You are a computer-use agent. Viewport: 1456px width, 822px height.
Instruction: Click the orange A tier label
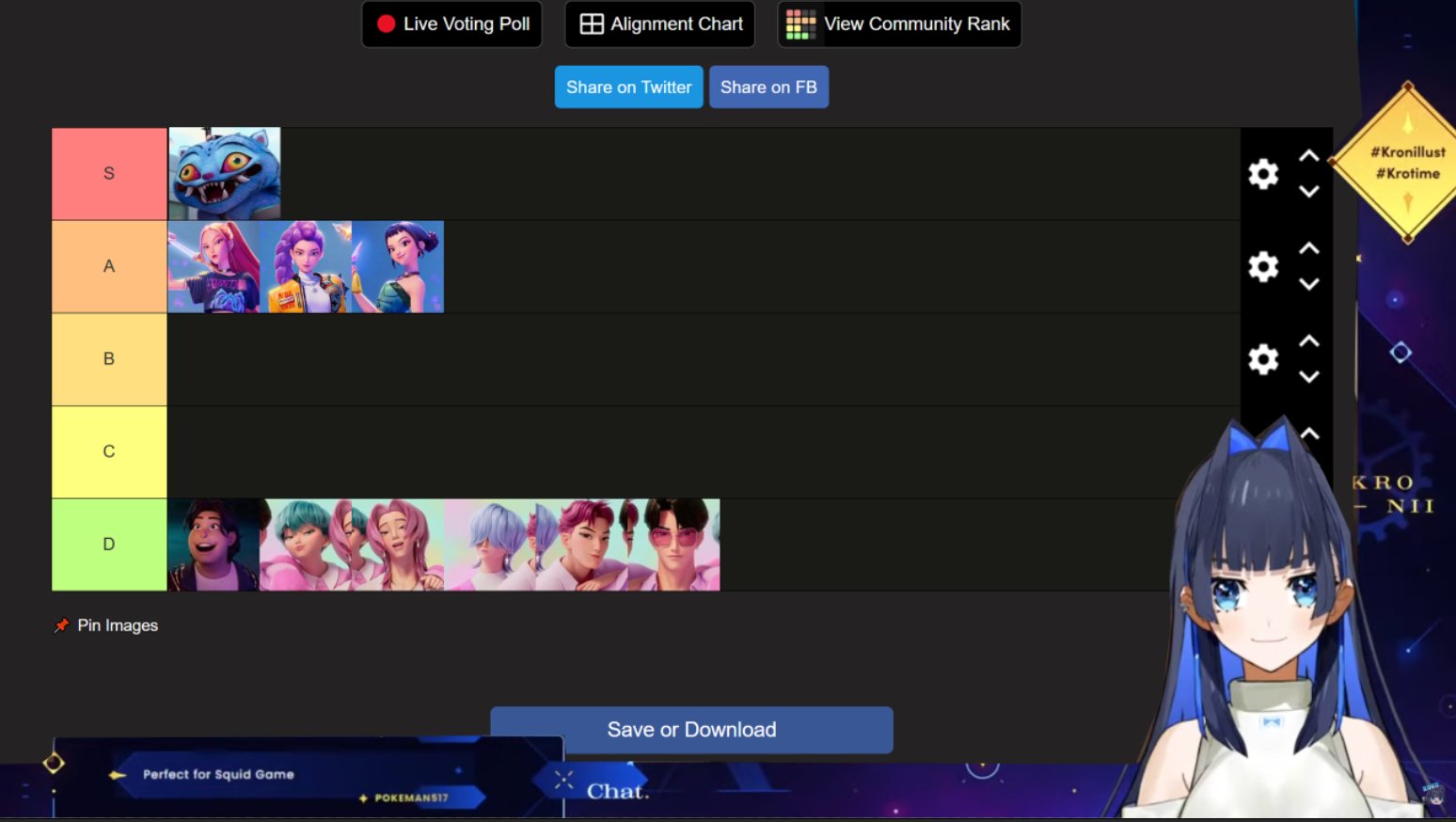tap(109, 267)
